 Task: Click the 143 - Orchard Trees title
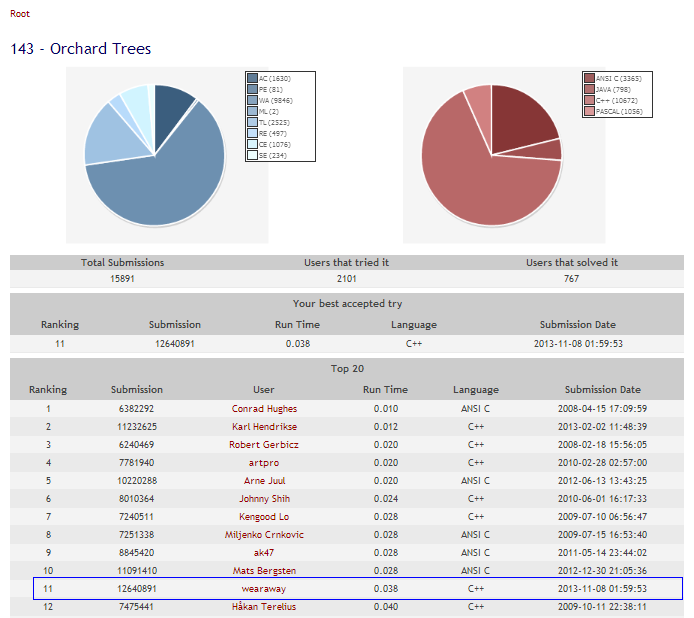[81, 49]
